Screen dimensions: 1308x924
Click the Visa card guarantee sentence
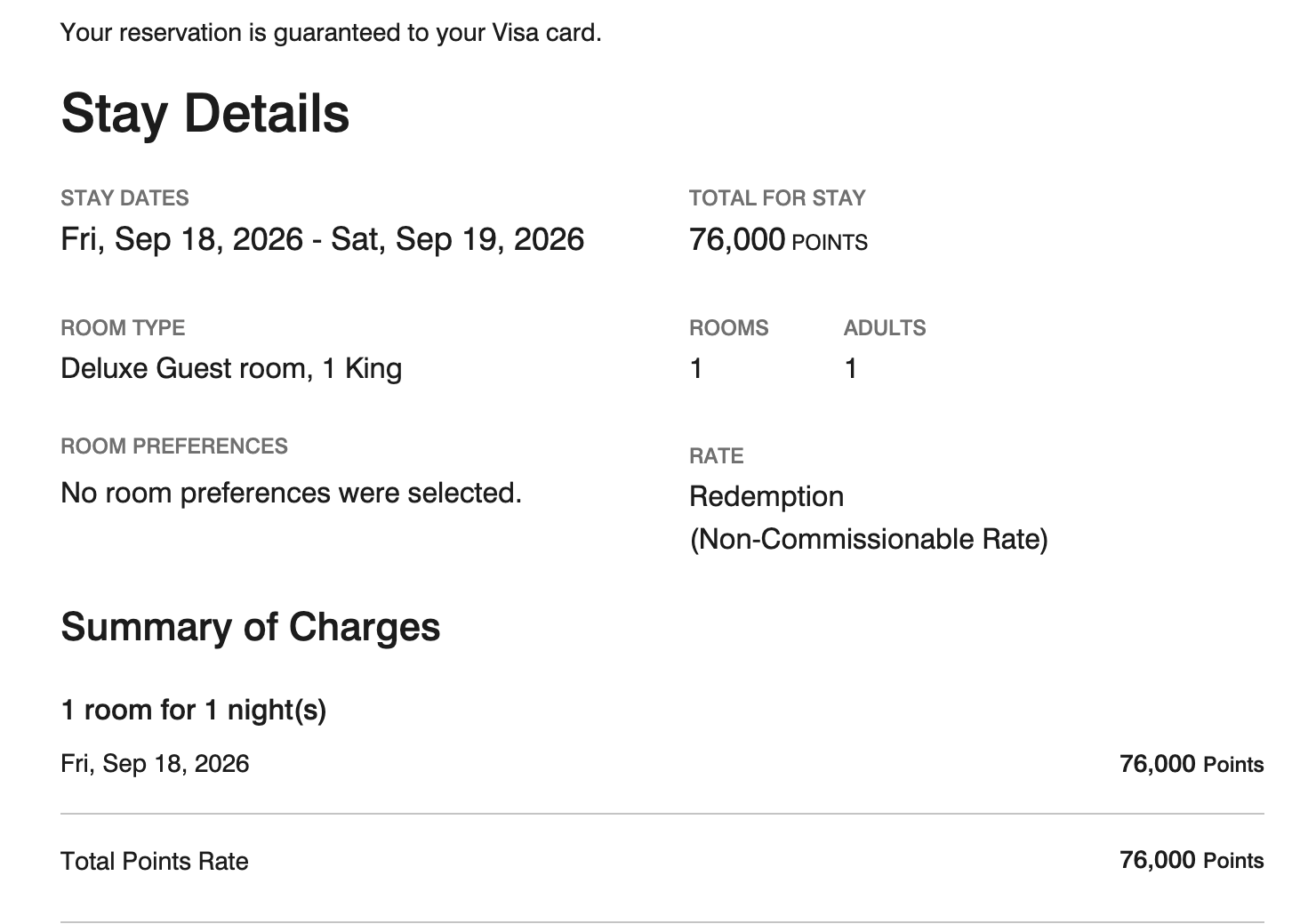pyautogui.click(x=331, y=33)
